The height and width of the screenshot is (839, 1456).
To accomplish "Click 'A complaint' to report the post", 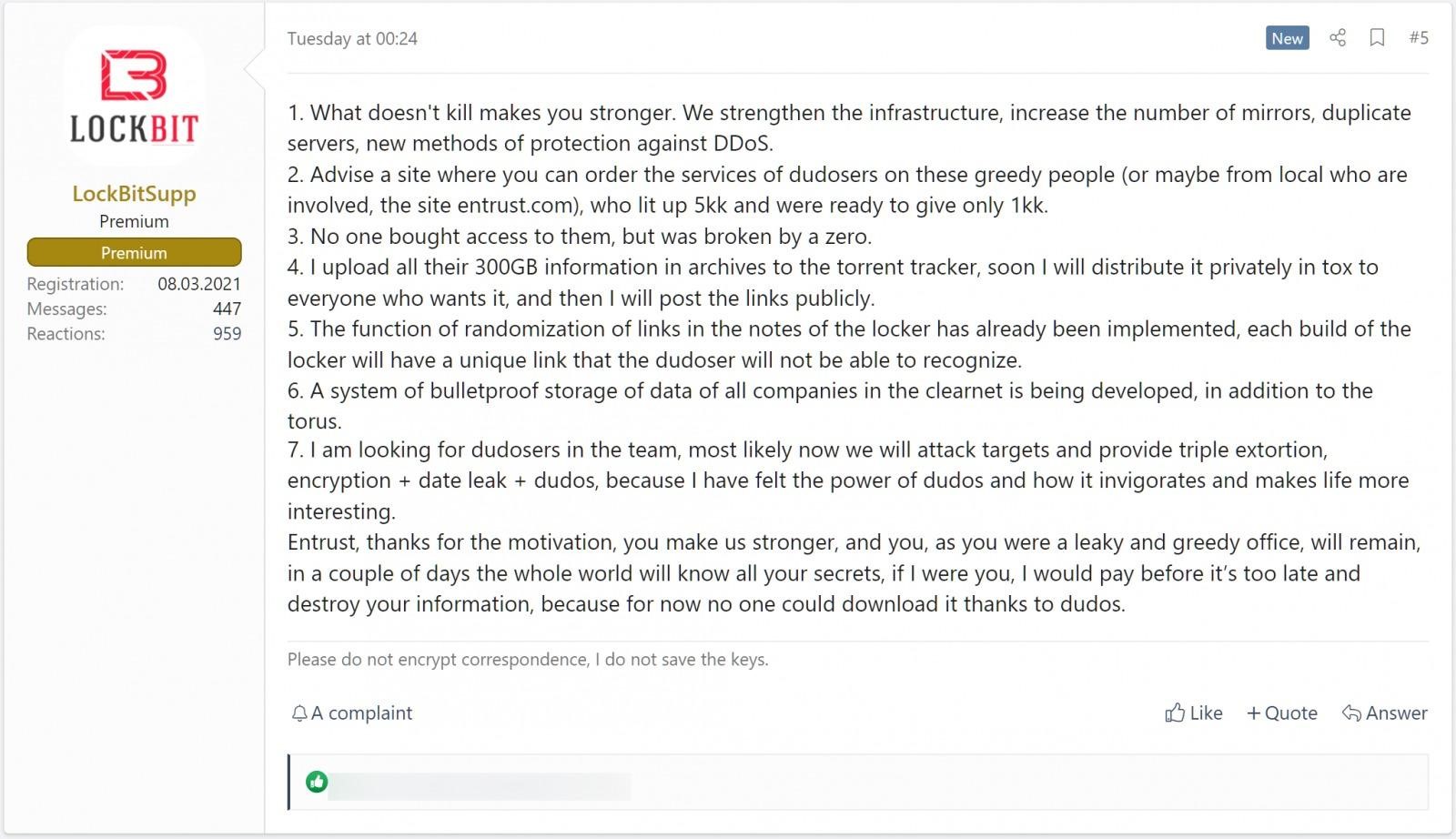I will coord(361,713).
